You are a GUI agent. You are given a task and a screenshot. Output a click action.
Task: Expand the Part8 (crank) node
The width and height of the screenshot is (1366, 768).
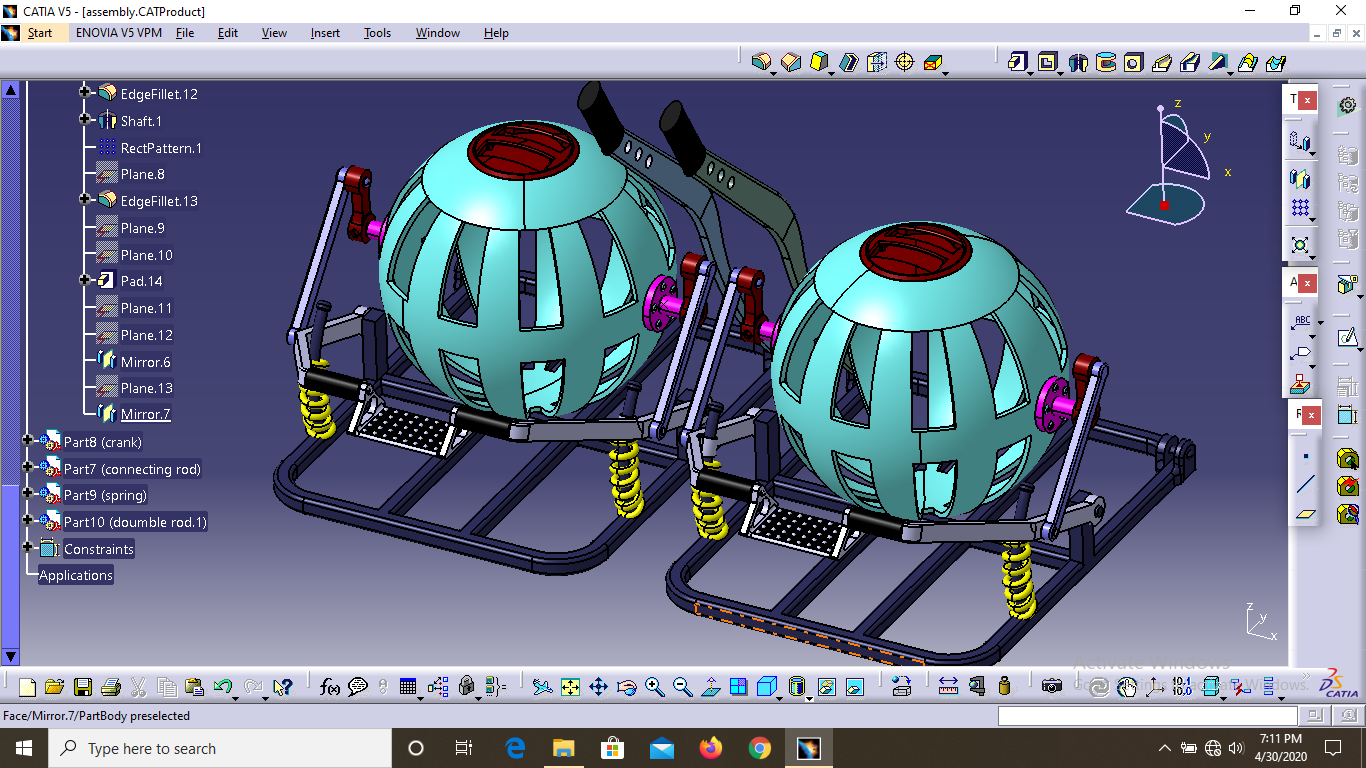pos(28,440)
